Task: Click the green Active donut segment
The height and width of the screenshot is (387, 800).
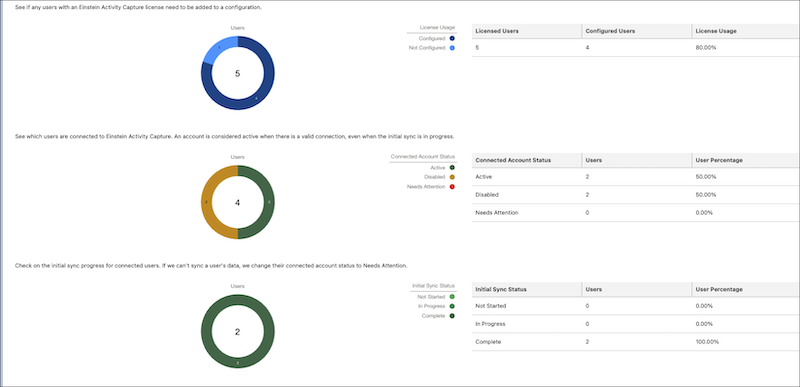Action: coord(269,202)
